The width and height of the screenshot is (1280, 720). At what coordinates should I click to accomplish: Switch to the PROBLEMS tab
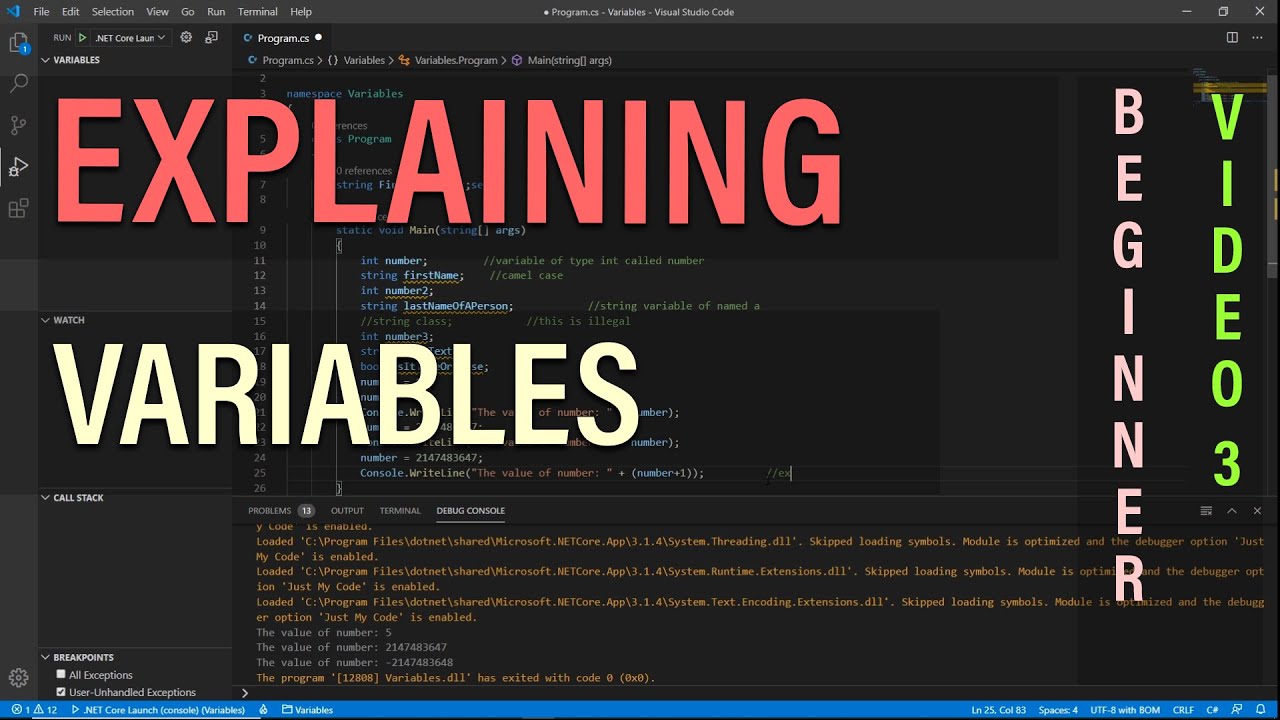click(x=281, y=511)
